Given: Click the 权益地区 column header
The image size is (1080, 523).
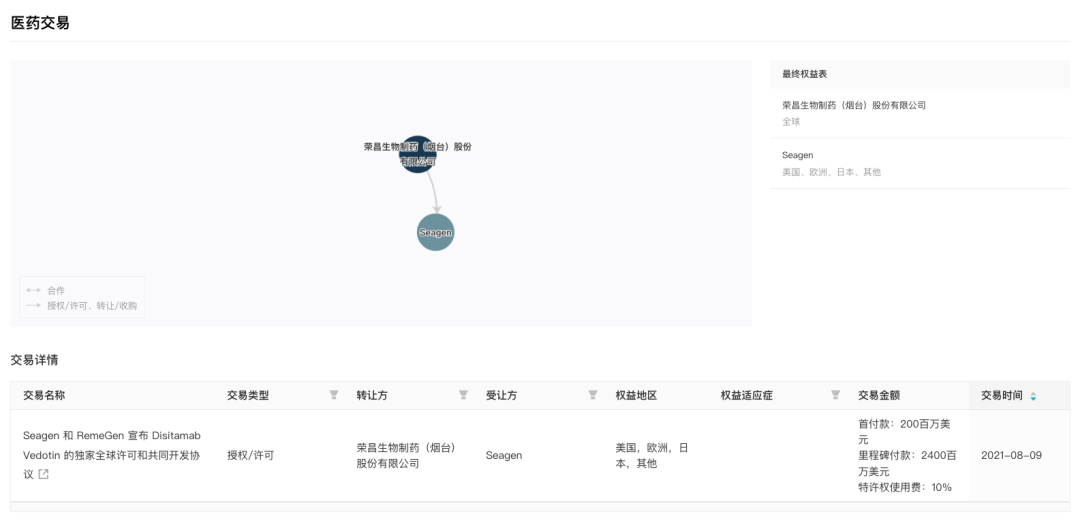Looking at the screenshot, I should 636,395.
